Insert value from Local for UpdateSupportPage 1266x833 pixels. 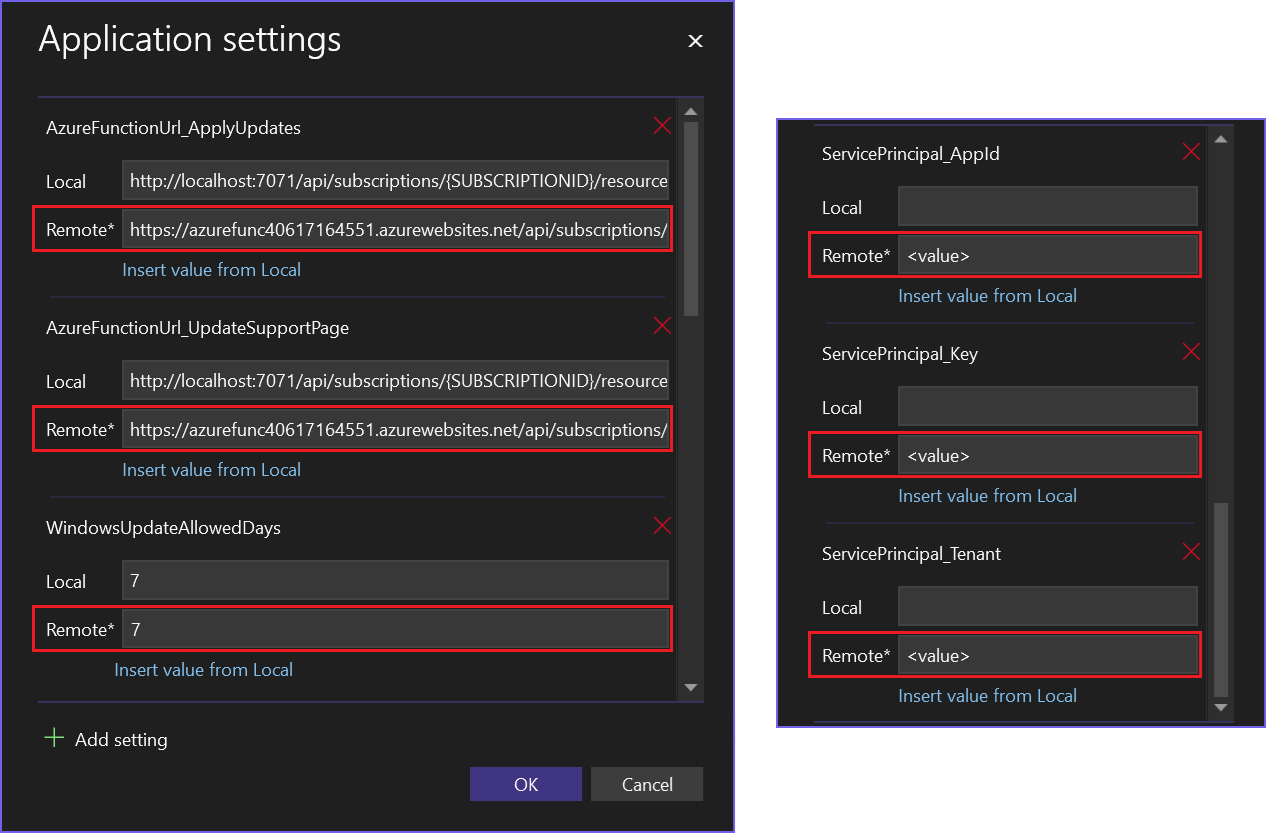click(x=211, y=470)
